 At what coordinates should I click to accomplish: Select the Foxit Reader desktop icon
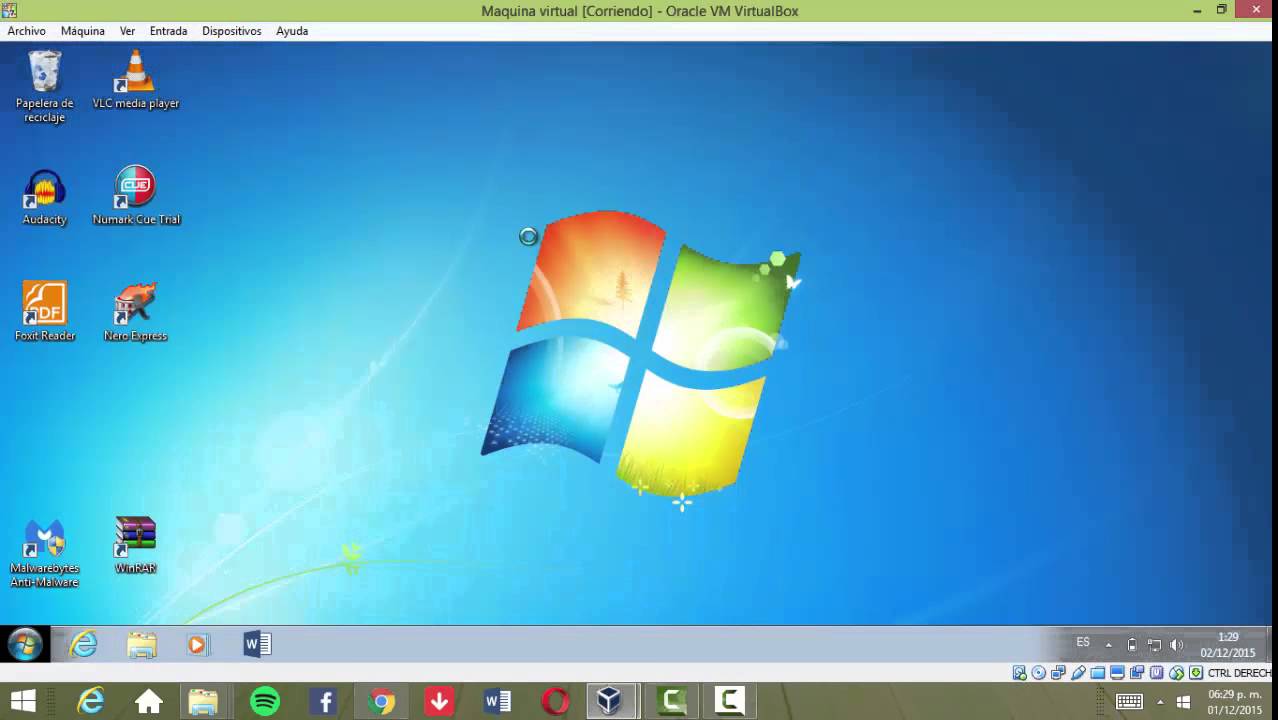coord(45,312)
